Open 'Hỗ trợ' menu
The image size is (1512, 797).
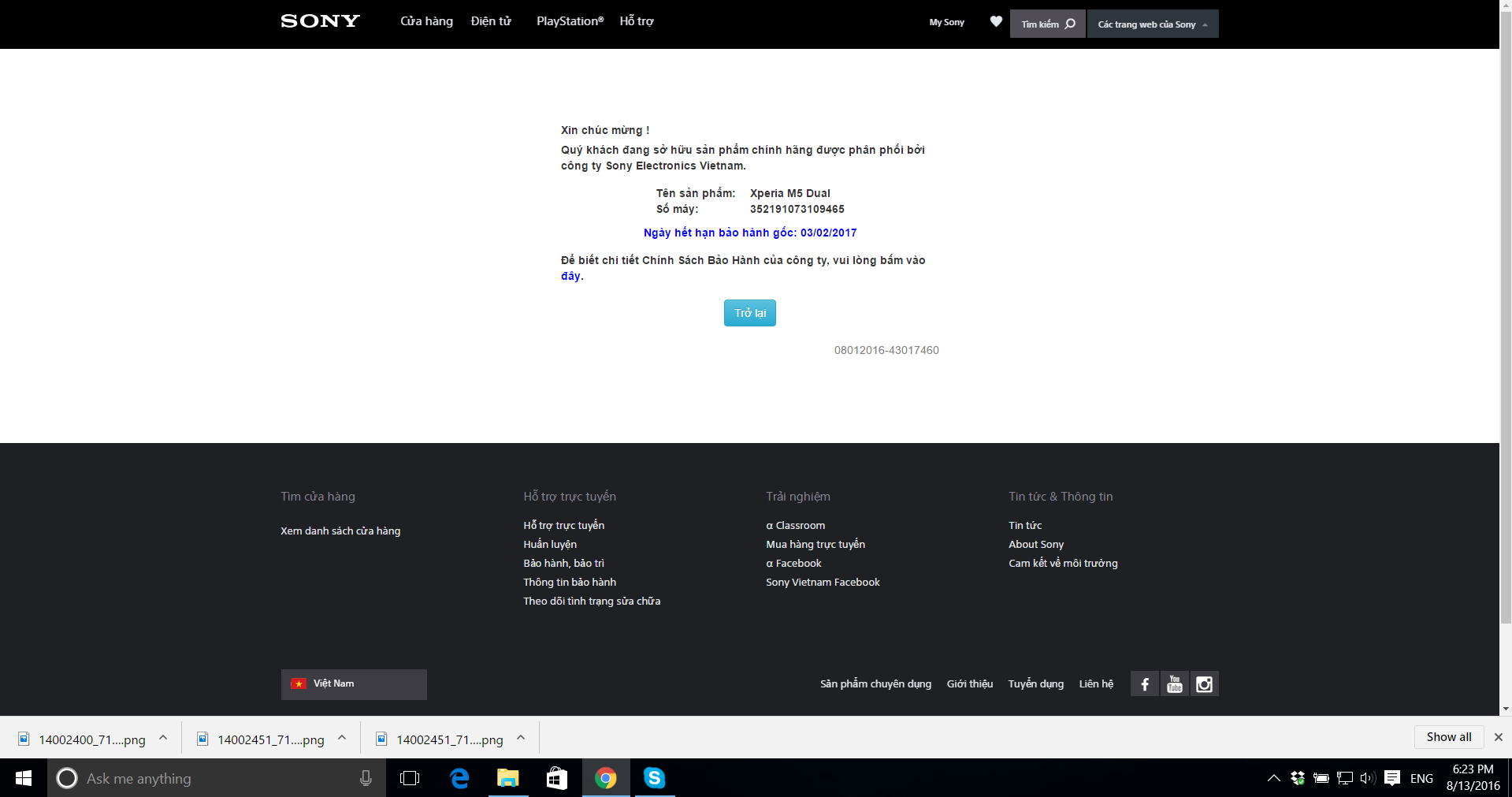(x=637, y=21)
